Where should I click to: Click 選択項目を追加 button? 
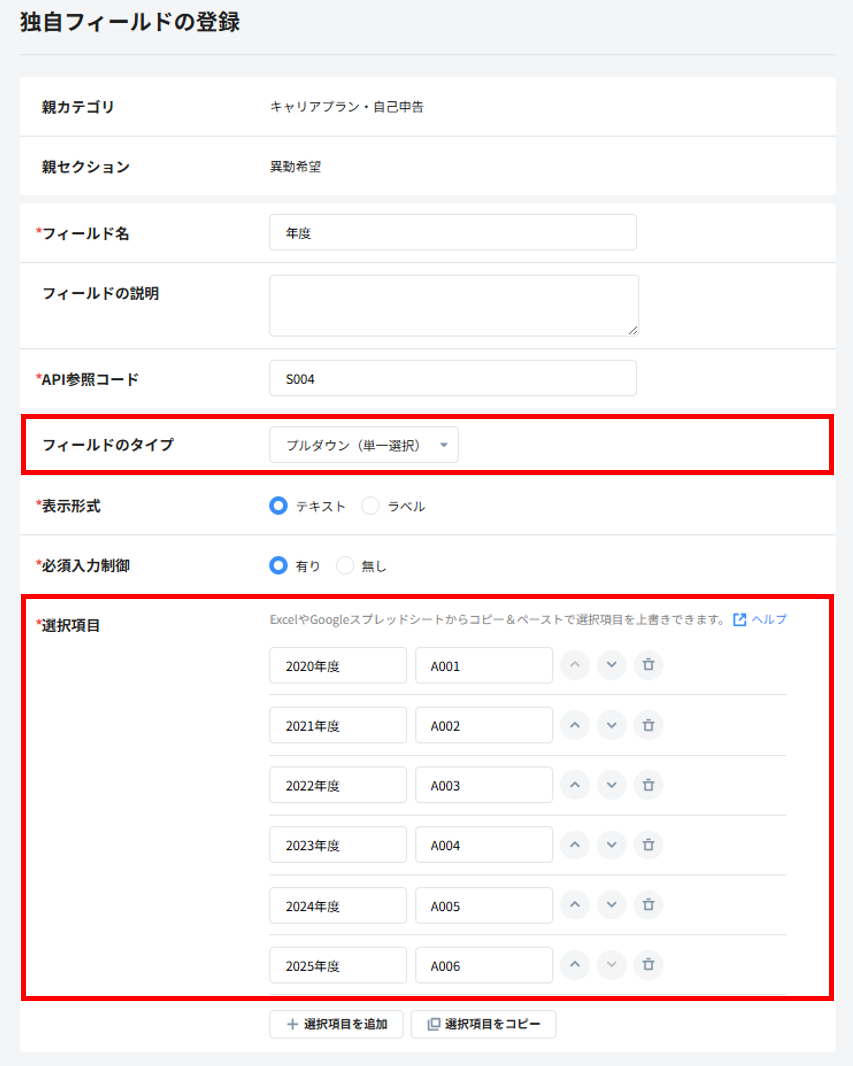pyautogui.click(x=335, y=1024)
